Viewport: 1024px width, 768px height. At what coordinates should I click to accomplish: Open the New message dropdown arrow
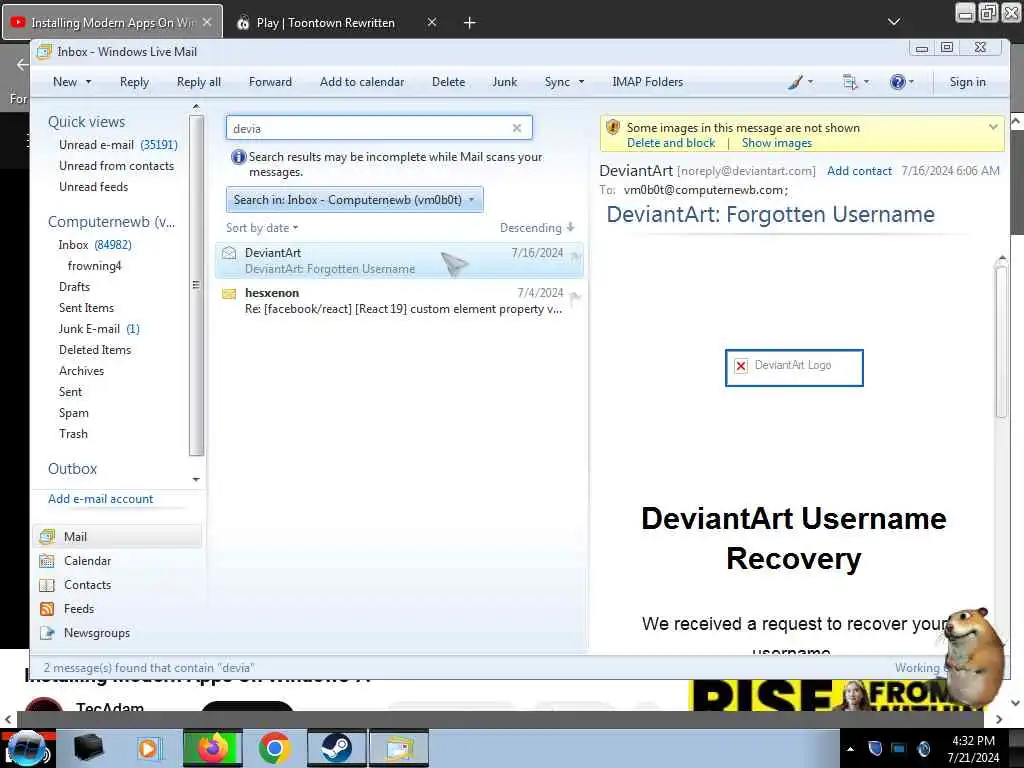[88, 82]
